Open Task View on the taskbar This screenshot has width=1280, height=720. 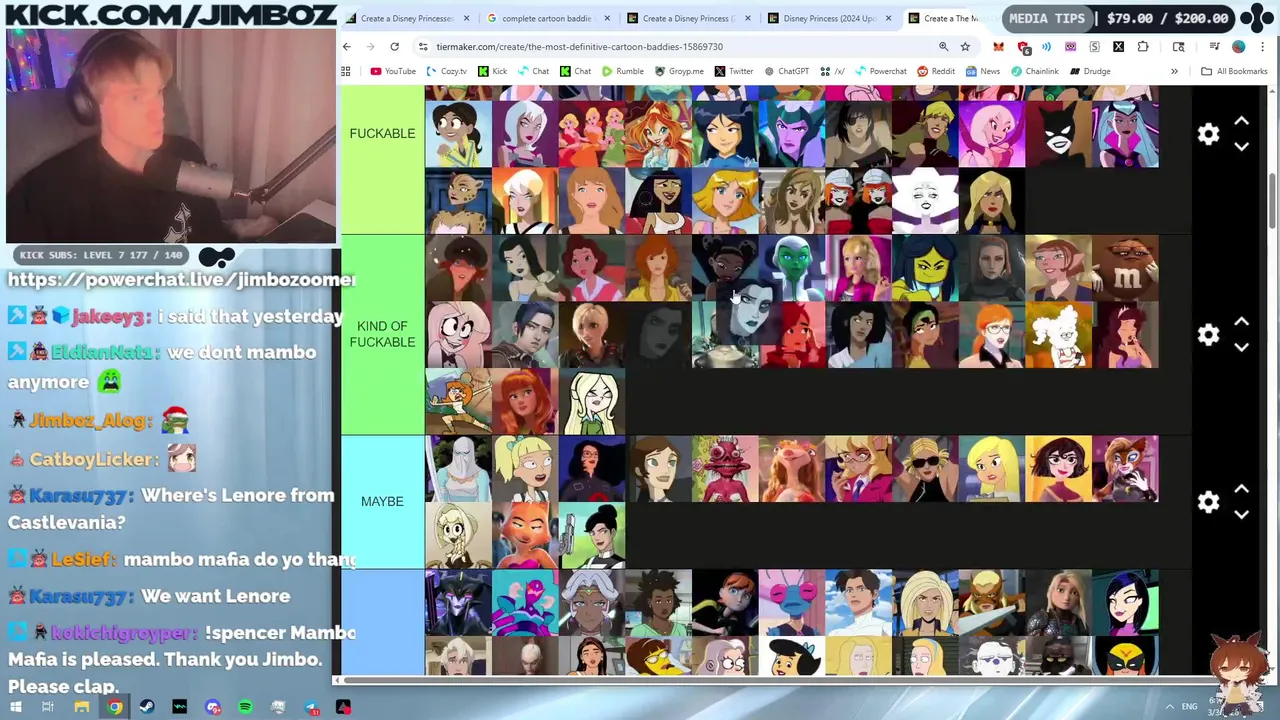[x=48, y=707]
